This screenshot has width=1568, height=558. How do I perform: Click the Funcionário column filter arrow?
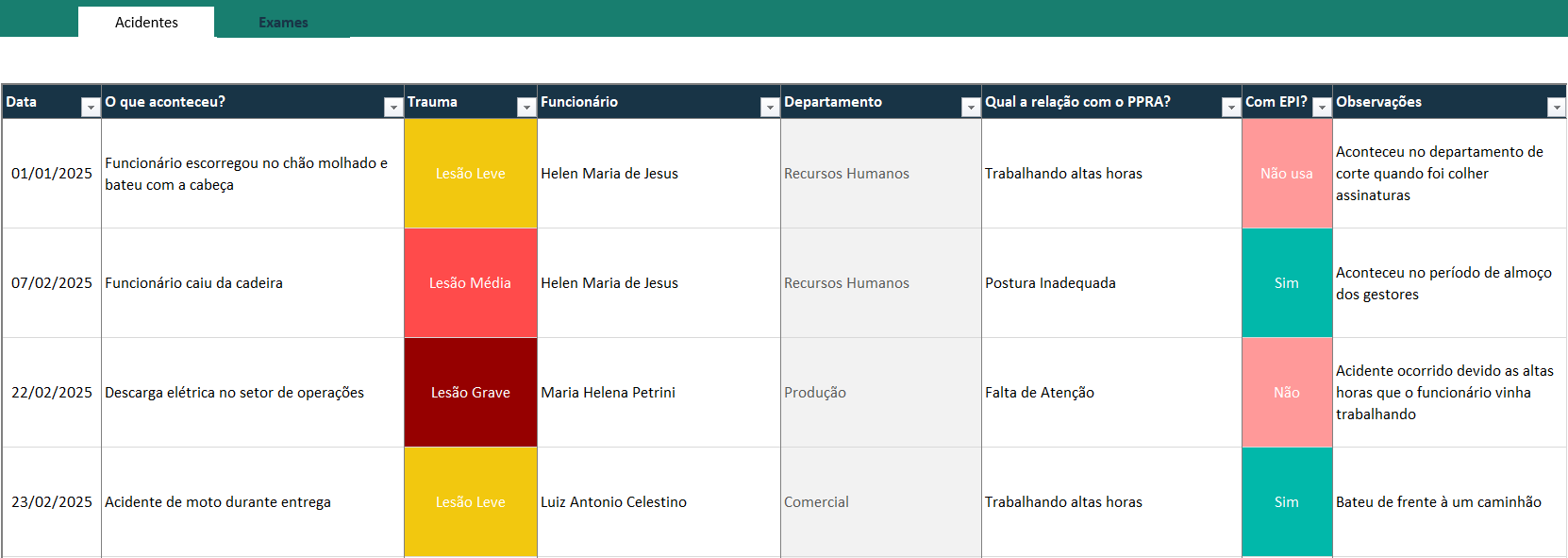[x=770, y=108]
